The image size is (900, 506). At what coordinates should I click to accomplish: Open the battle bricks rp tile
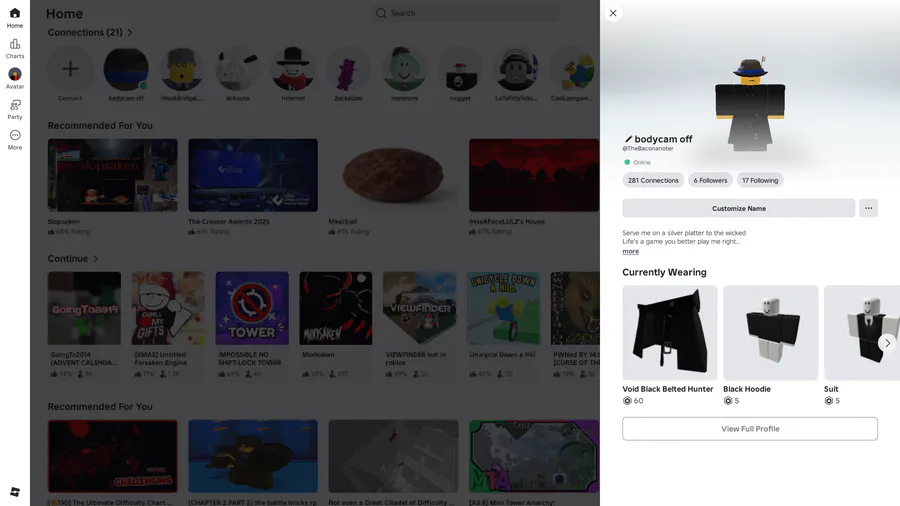pos(253,456)
